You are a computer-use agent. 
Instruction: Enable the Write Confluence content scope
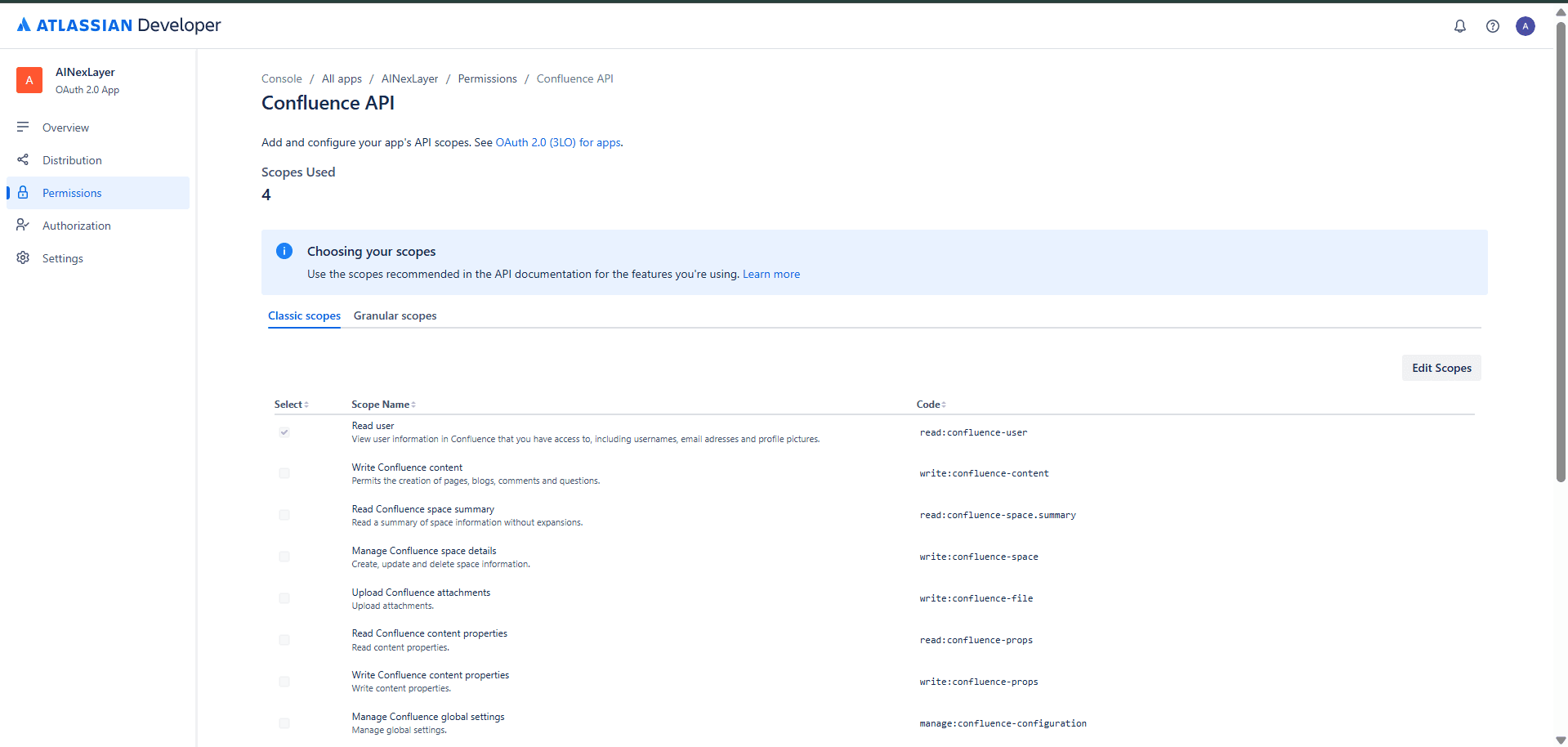pos(284,473)
